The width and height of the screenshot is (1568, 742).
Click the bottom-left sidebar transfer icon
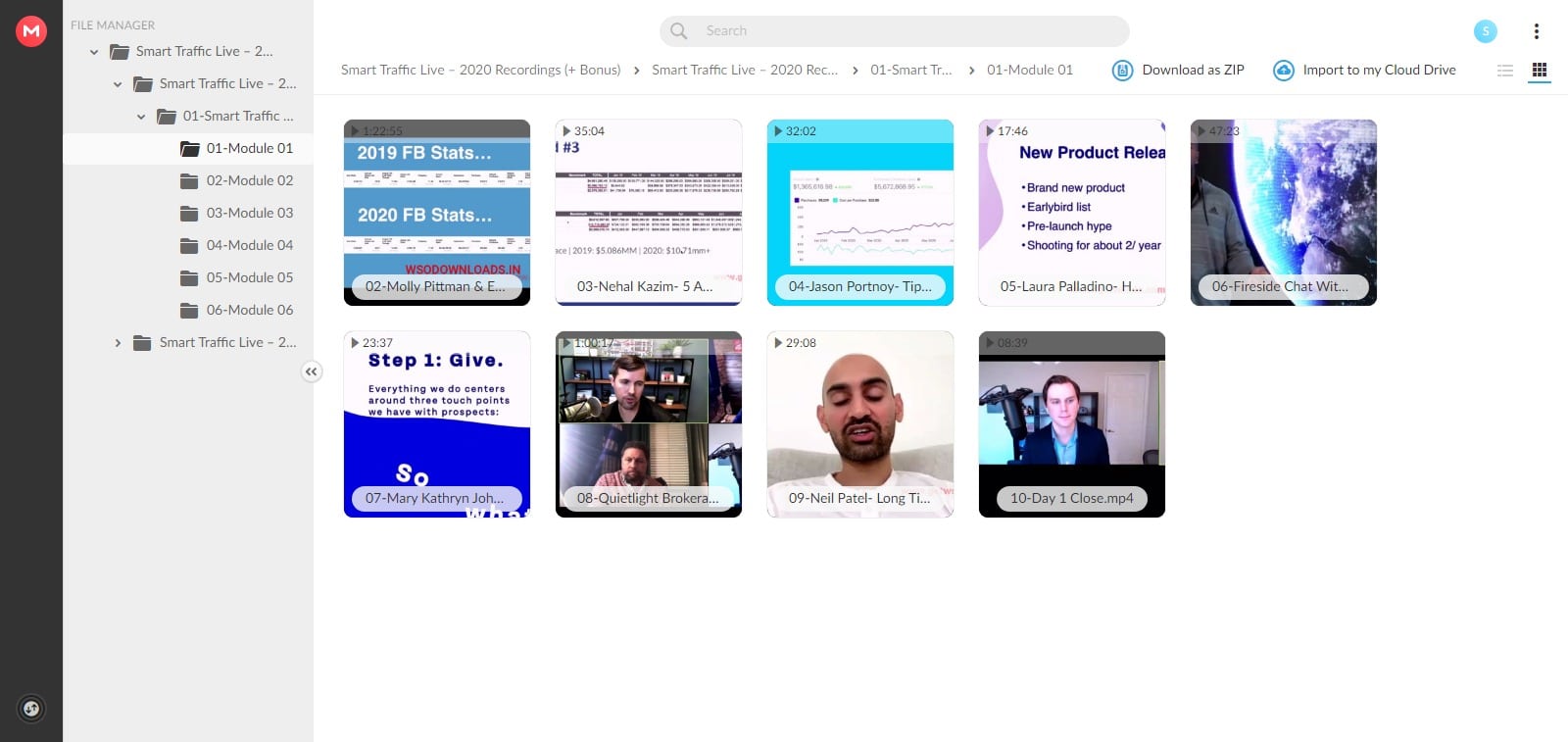tap(31, 709)
